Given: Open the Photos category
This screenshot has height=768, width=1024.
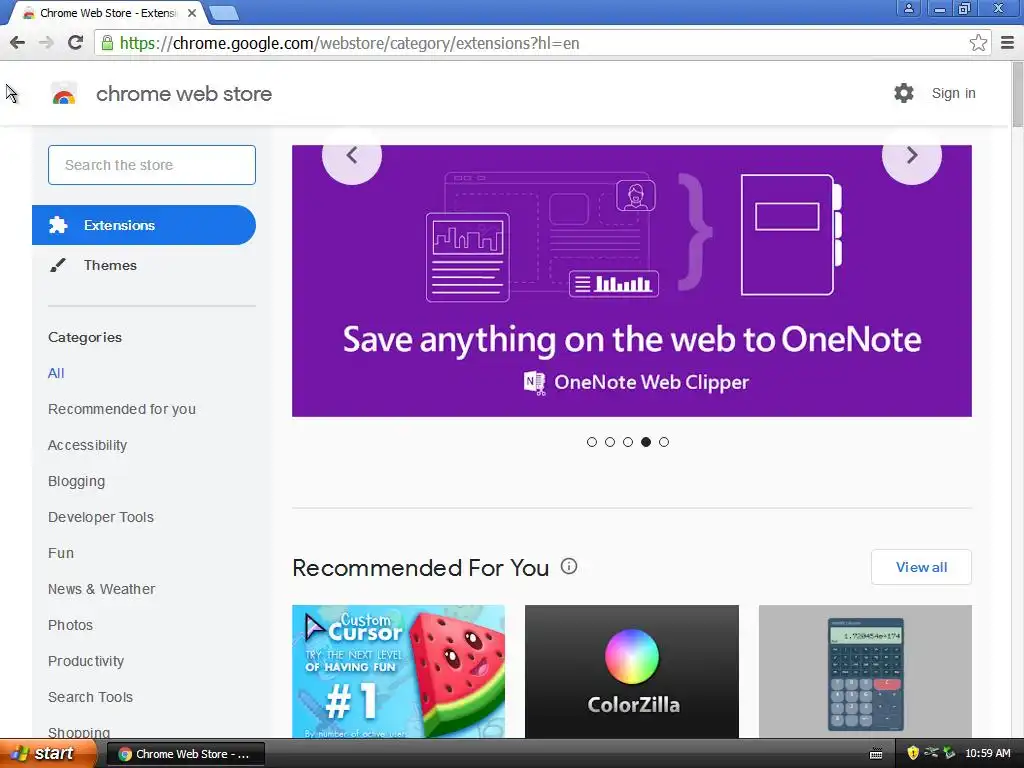Looking at the screenshot, I should (x=71, y=624).
